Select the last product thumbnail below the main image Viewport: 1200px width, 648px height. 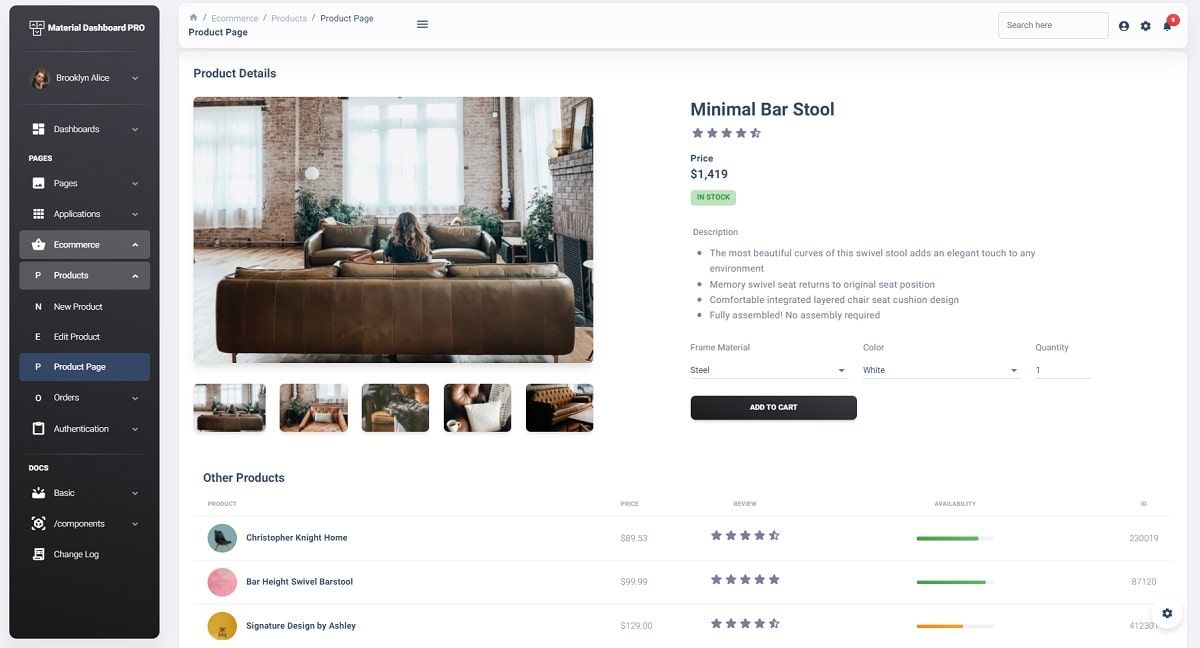tap(559, 407)
